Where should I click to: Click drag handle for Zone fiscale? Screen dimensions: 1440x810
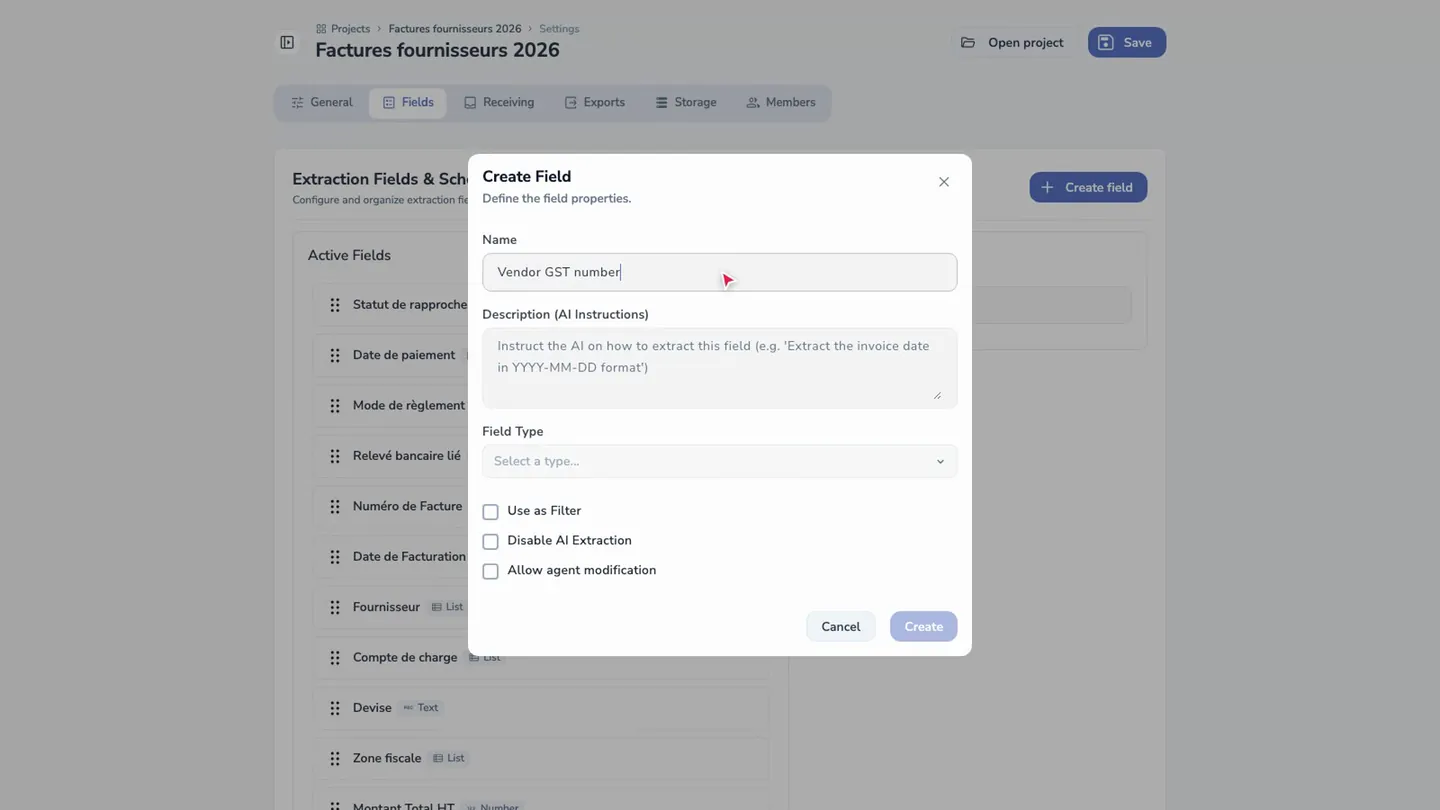tap(335, 758)
